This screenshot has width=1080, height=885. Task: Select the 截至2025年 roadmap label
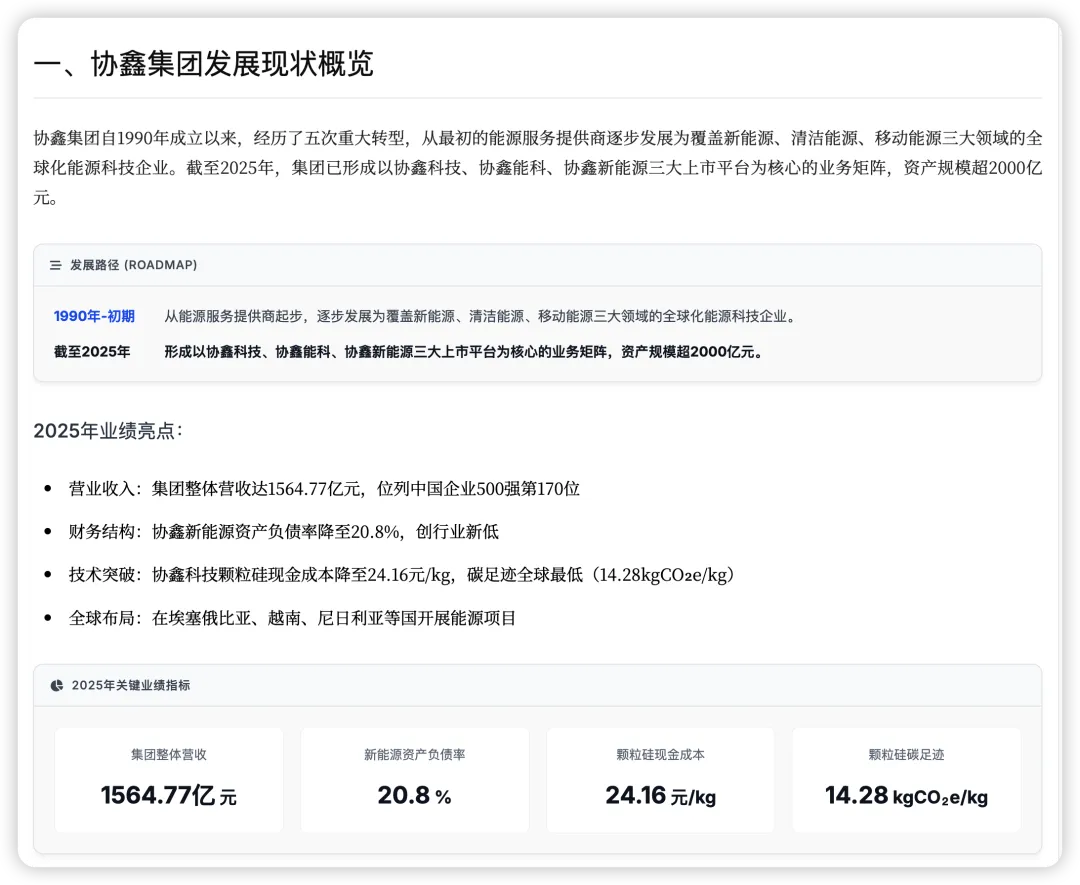tap(92, 352)
